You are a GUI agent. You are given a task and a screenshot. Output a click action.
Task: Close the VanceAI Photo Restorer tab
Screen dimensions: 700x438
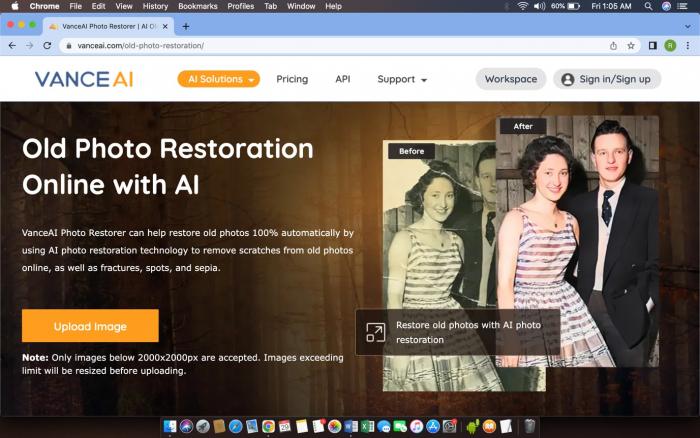pyautogui.click(x=165, y=26)
